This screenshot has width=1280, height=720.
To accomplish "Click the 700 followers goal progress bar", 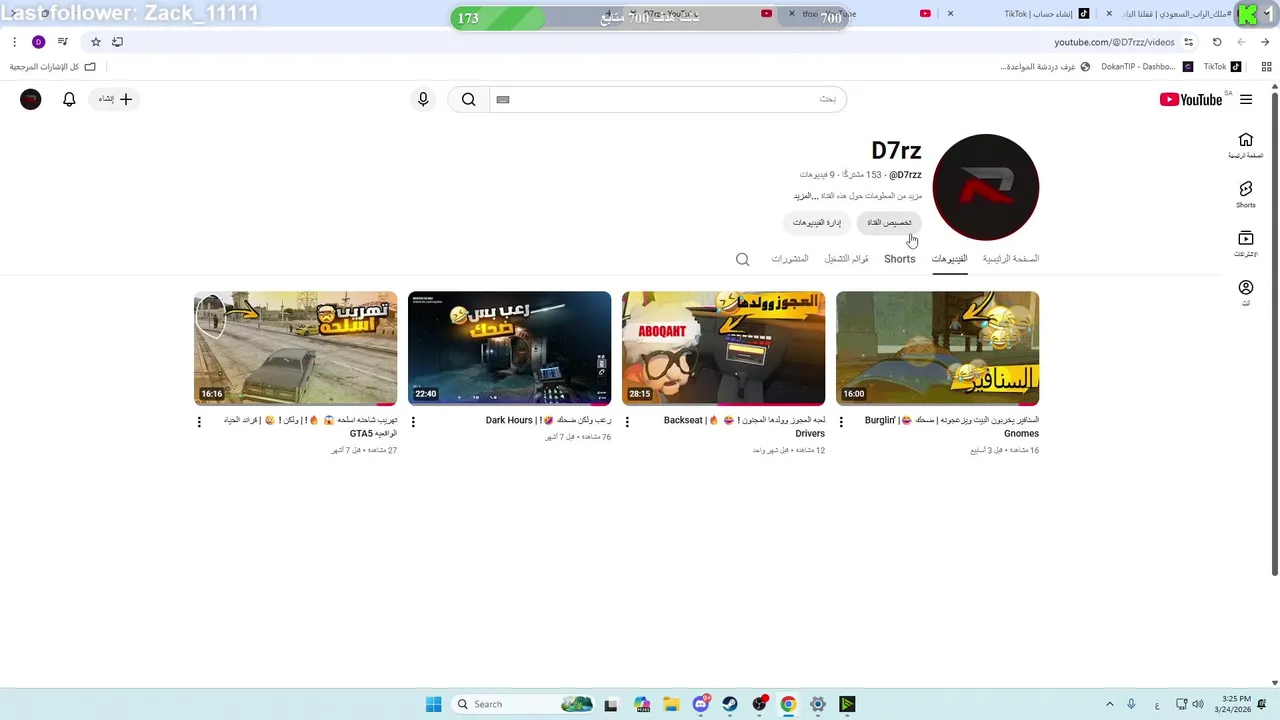I will pyautogui.click(x=649, y=18).
